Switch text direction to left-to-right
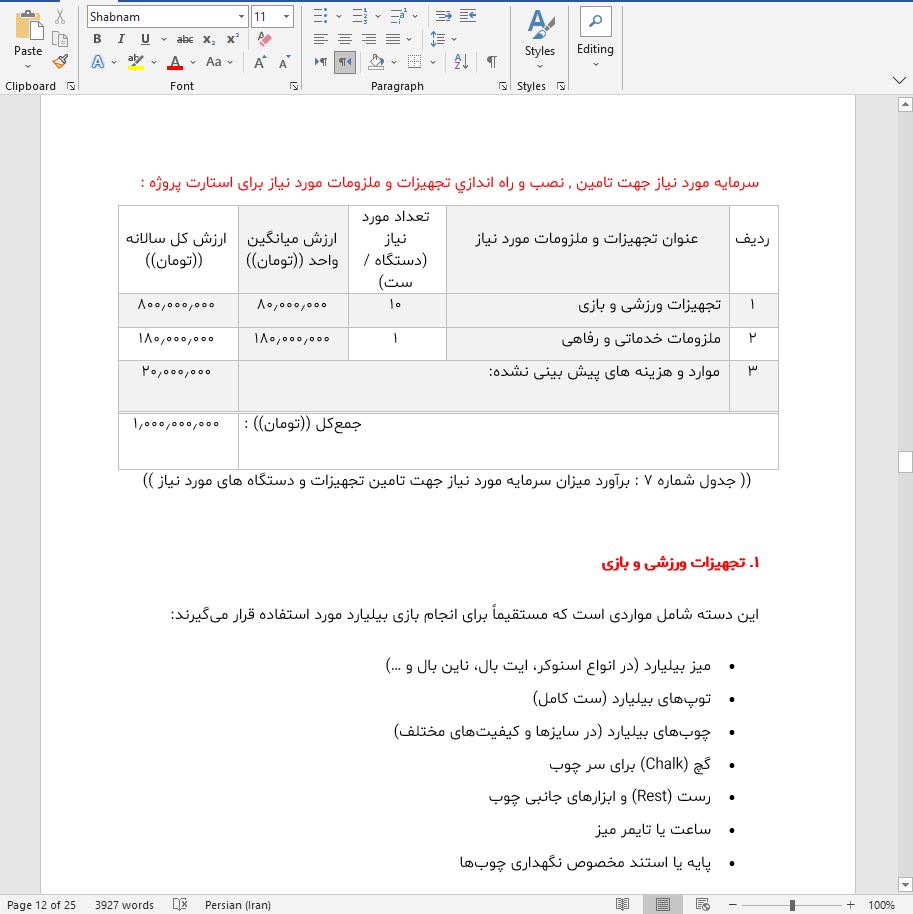913x914 pixels. pyautogui.click(x=322, y=61)
